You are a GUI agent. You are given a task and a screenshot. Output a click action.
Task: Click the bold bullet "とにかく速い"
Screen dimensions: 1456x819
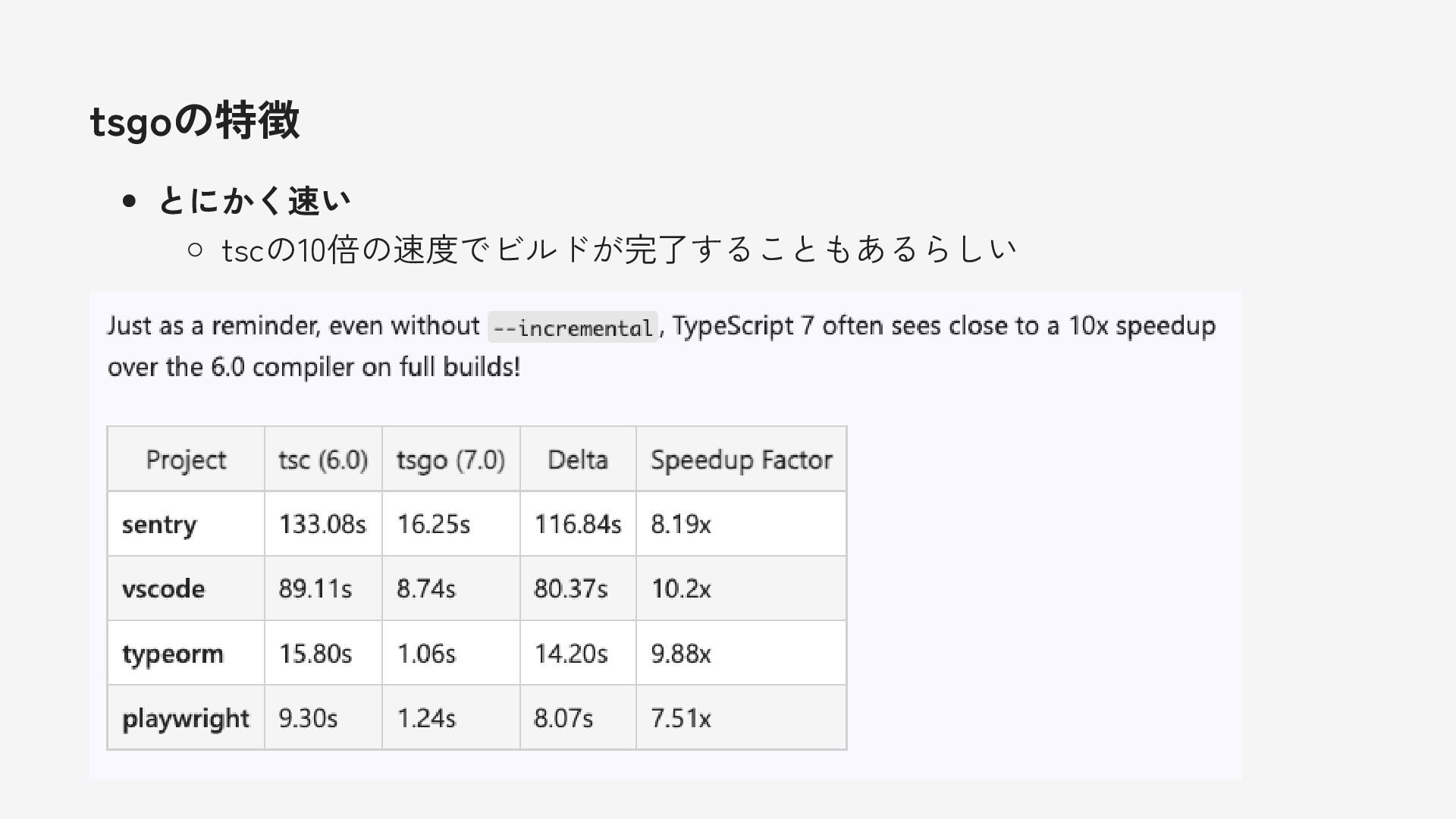click(x=254, y=201)
